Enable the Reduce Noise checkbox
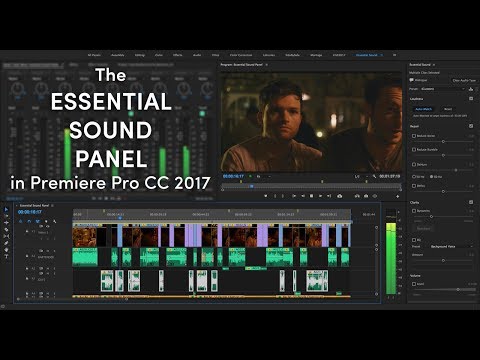Screen dimensions: 480x360 414,136
